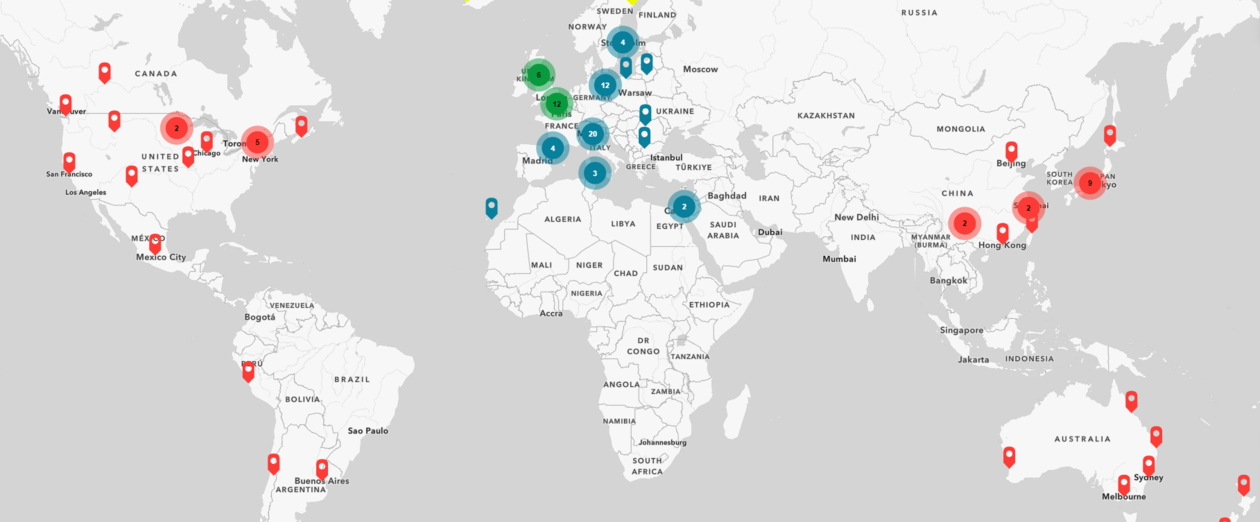Screen dimensions: 1260x522
Task: Select the red pin at Mexico City
Action: [x=155, y=243]
